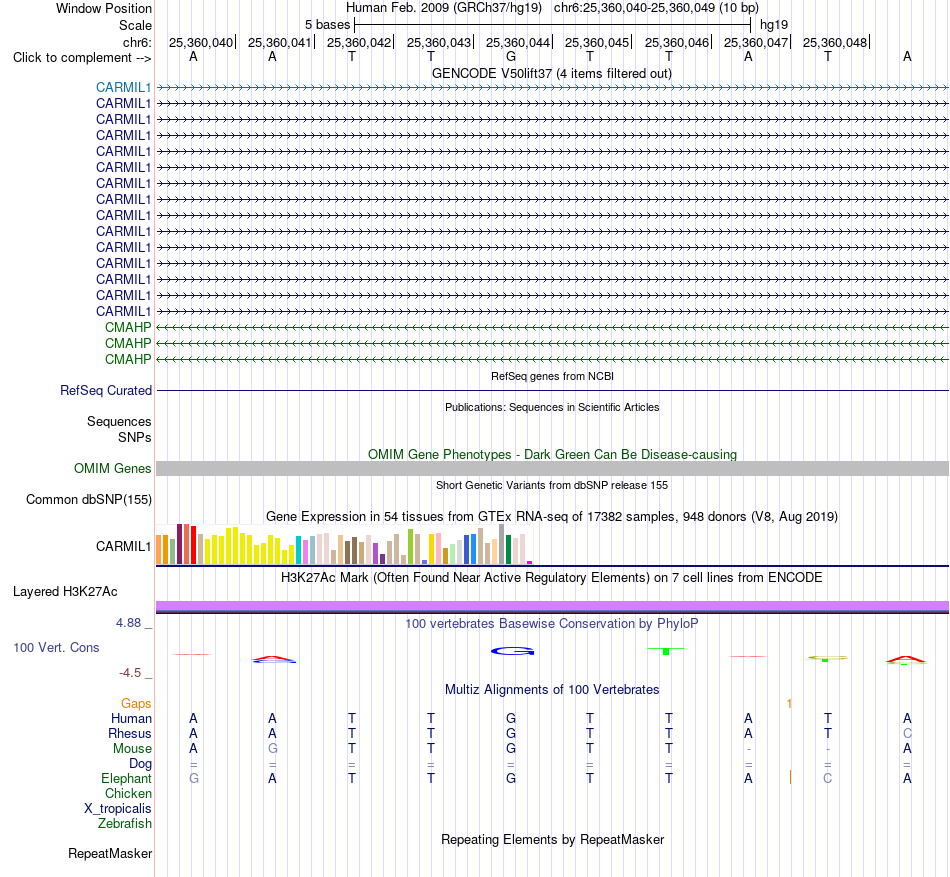Click the 'Common dbSNP(155)' track label
The width and height of the screenshot is (950, 877).
pyautogui.click(x=88, y=500)
